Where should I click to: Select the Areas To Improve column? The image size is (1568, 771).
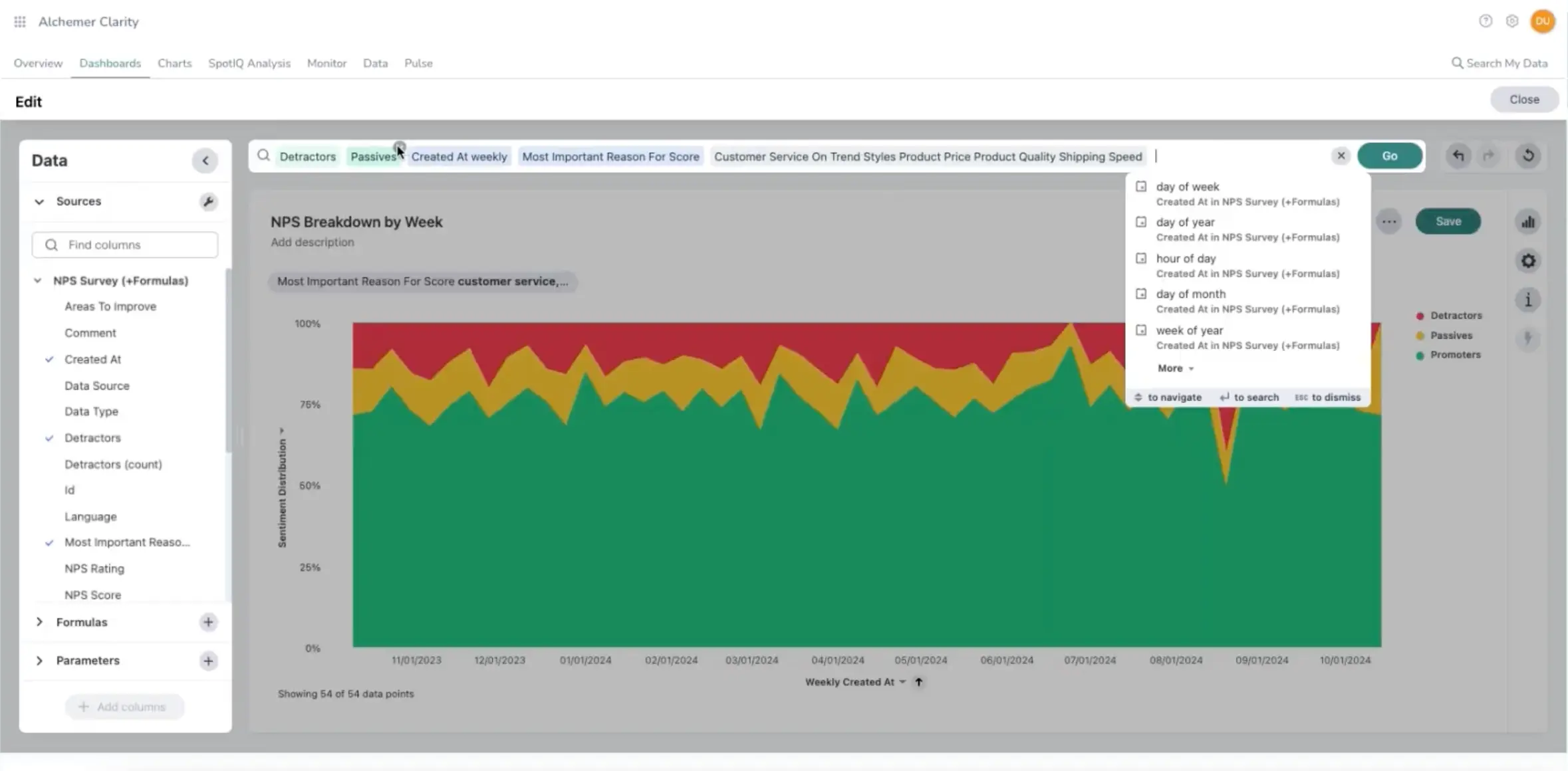pos(110,306)
